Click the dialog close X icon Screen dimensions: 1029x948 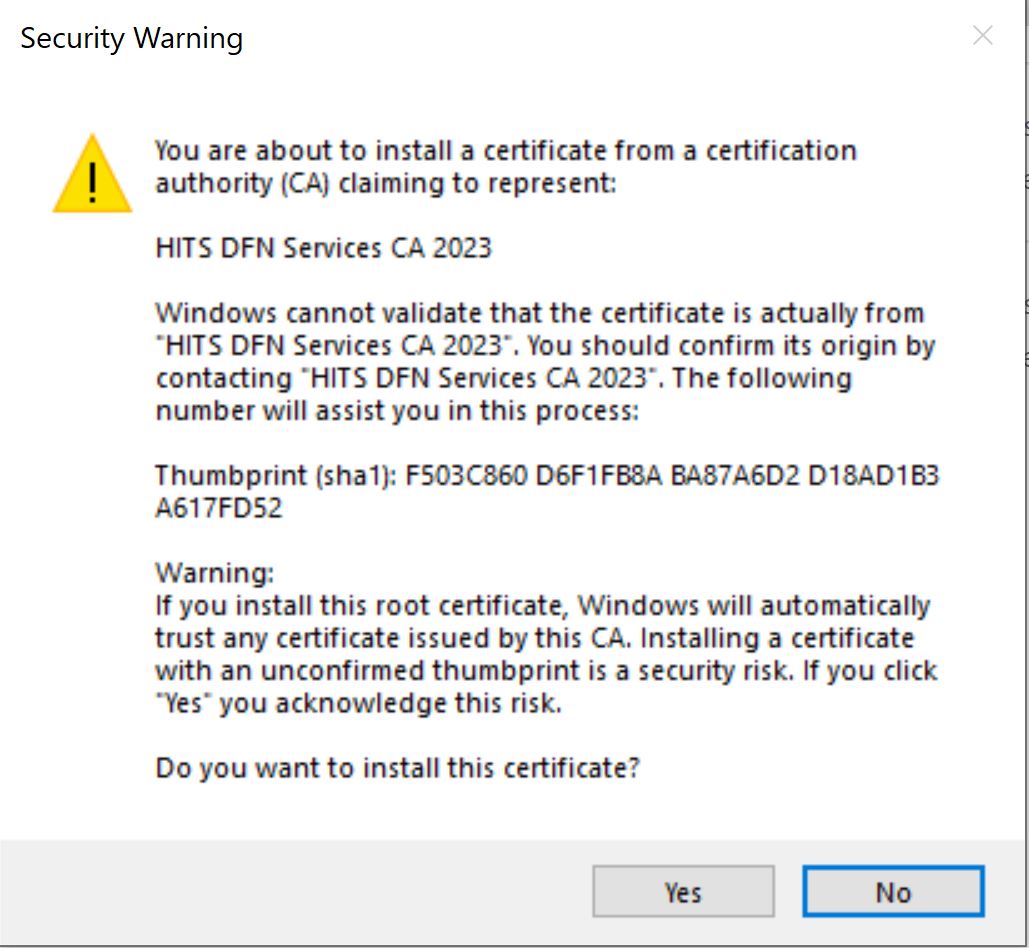pos(982,35)
